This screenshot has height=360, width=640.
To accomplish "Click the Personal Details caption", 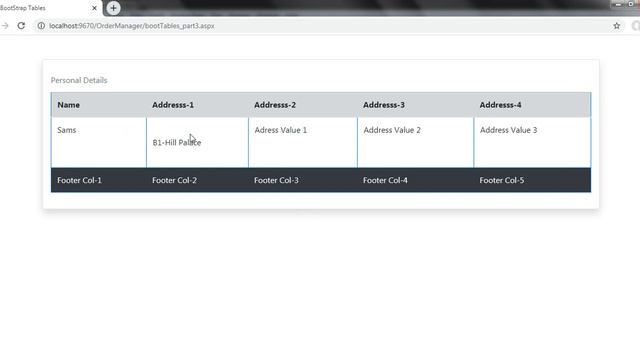I will click(79, 80).
